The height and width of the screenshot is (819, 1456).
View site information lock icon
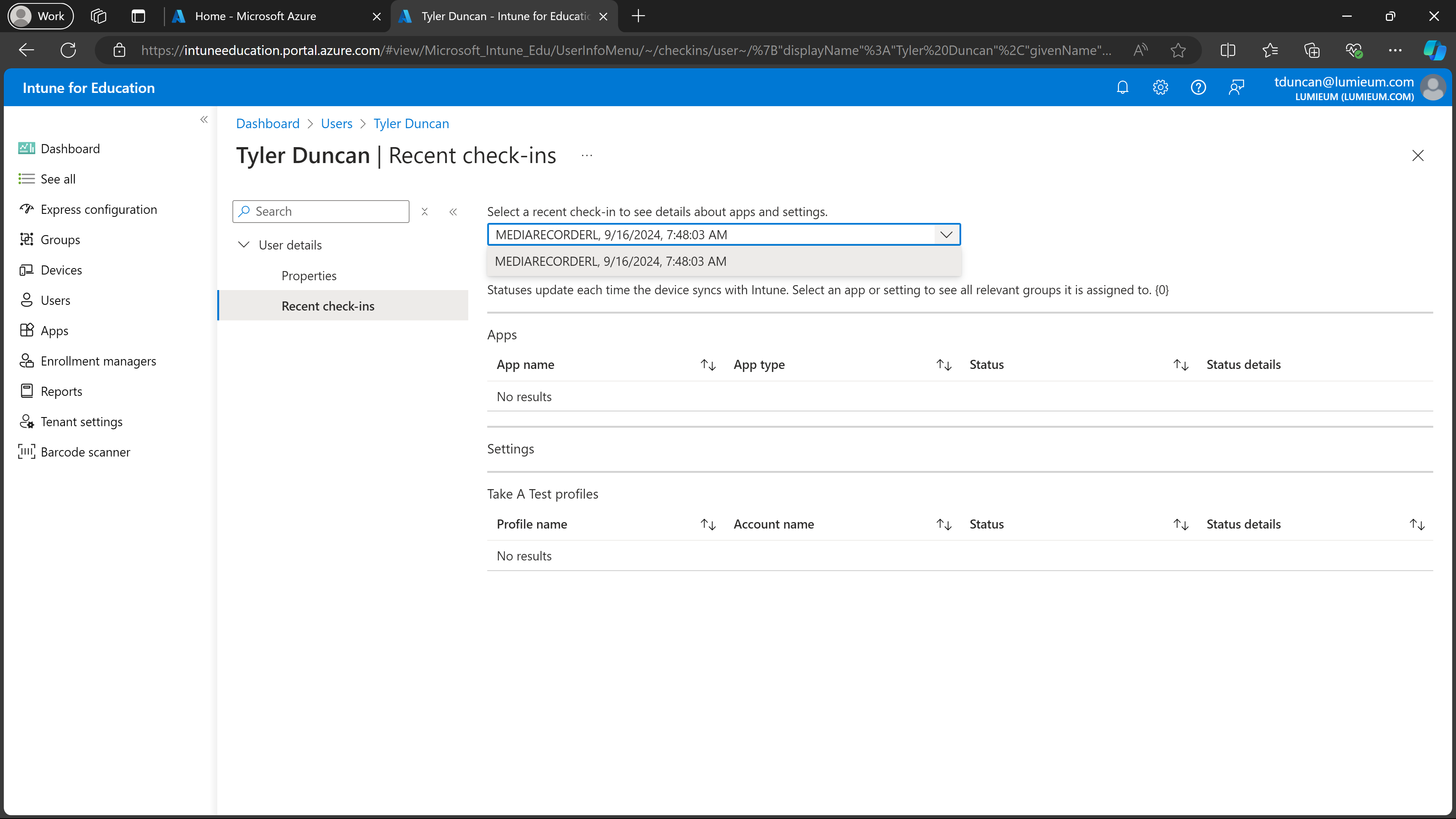tap(119, 50)
